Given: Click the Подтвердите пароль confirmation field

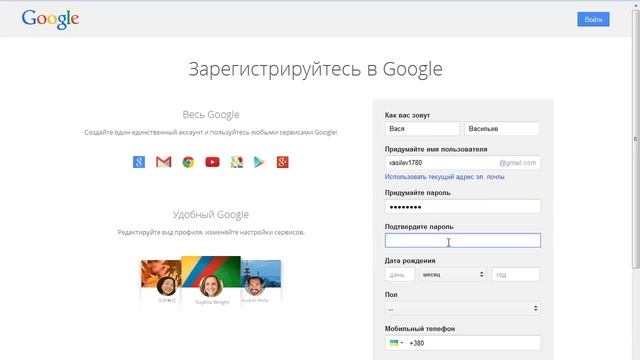Looking at the screenshot, I should tap(462, 240).
